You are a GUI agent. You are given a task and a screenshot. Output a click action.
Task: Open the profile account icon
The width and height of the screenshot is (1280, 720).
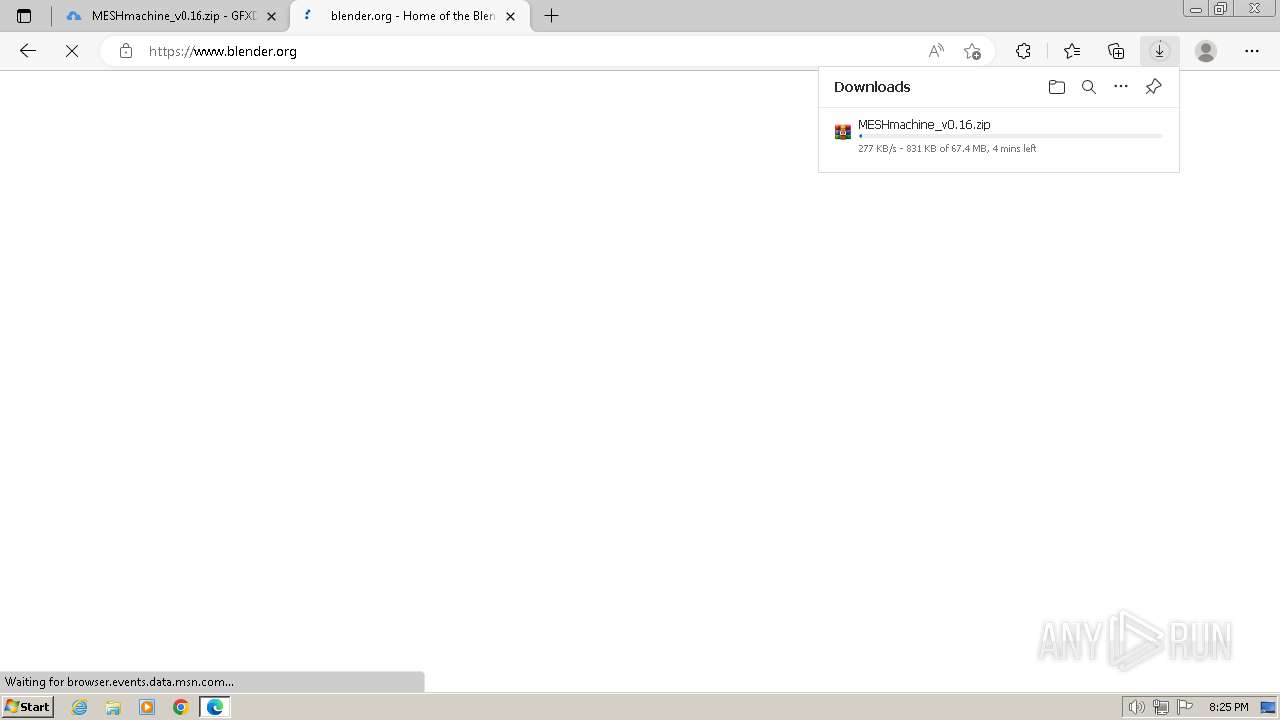[1206, 51]
